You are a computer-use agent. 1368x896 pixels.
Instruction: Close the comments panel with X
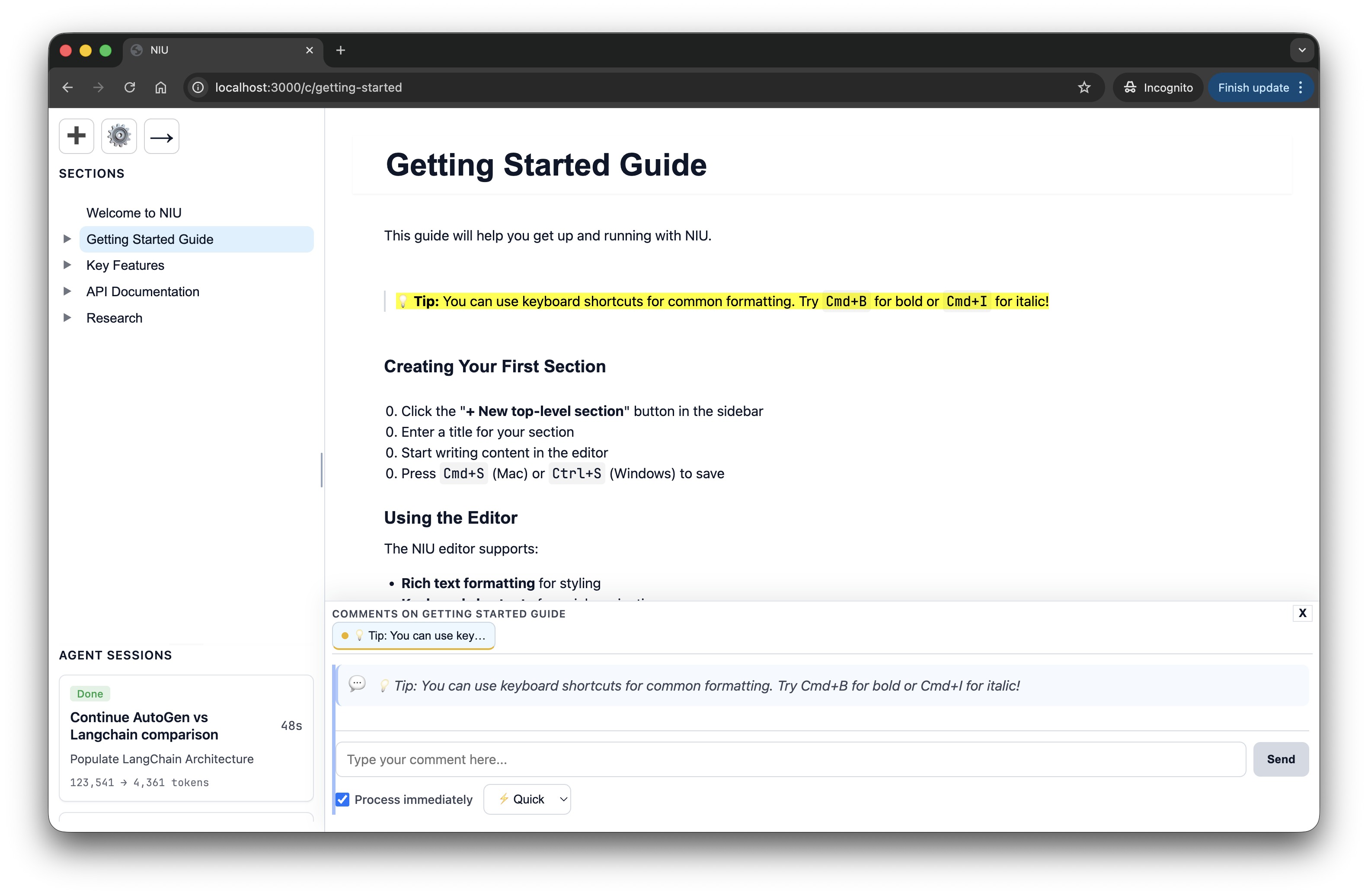click(x=1302, y=613)
